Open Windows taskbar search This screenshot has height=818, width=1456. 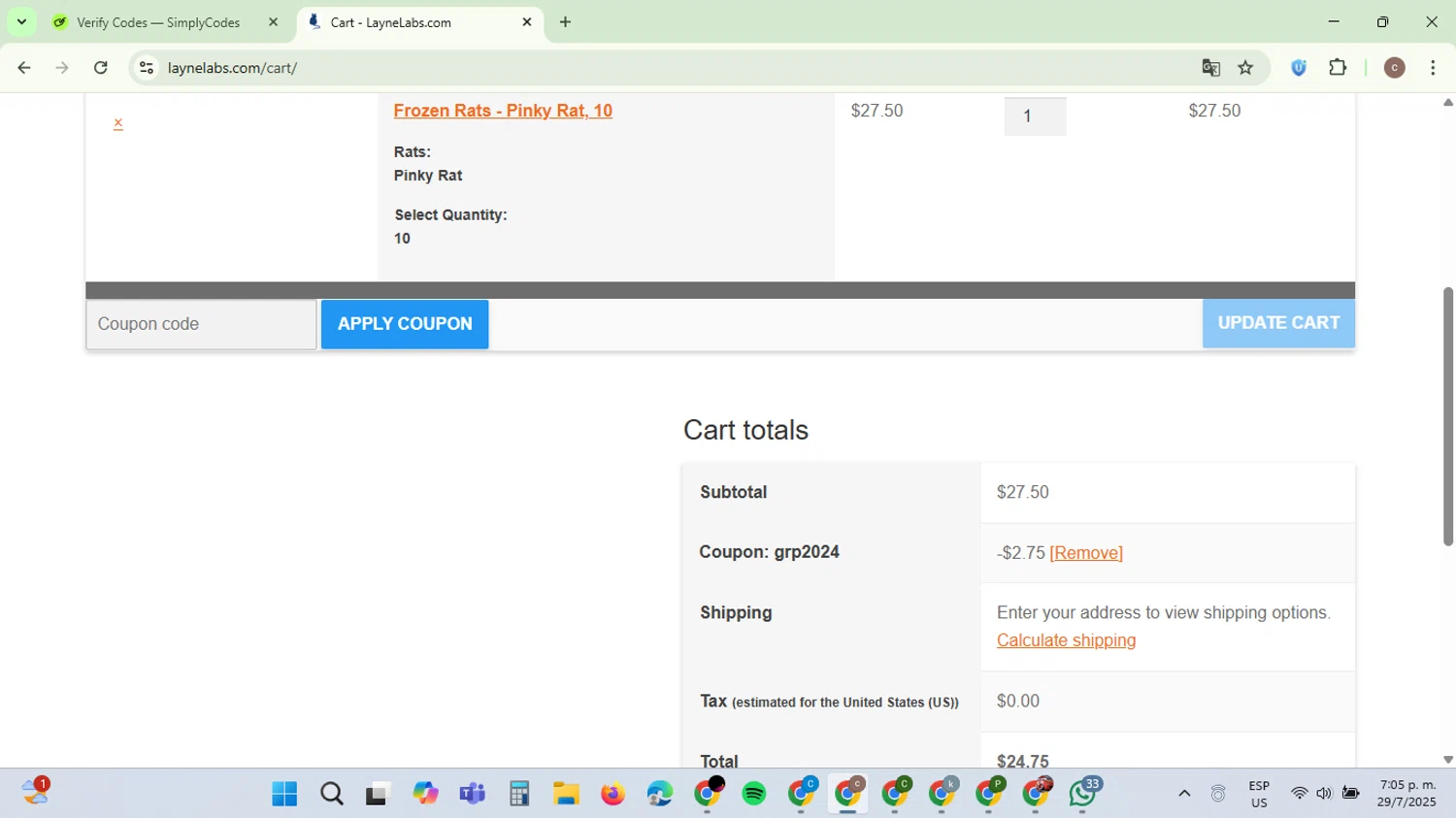point(332,794)
